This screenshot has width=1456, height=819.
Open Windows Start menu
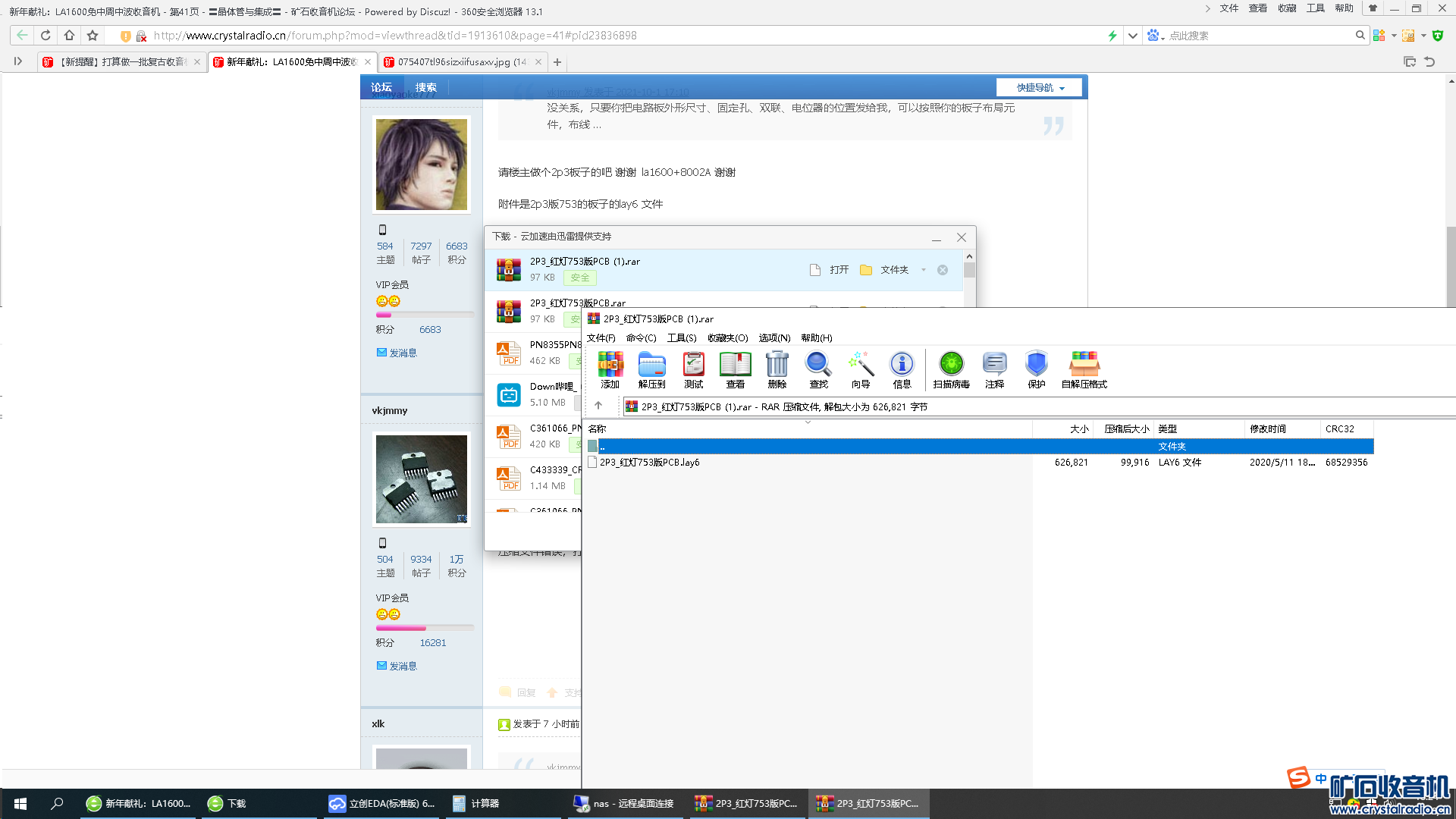pyautogui.click(x=20, y=804)
